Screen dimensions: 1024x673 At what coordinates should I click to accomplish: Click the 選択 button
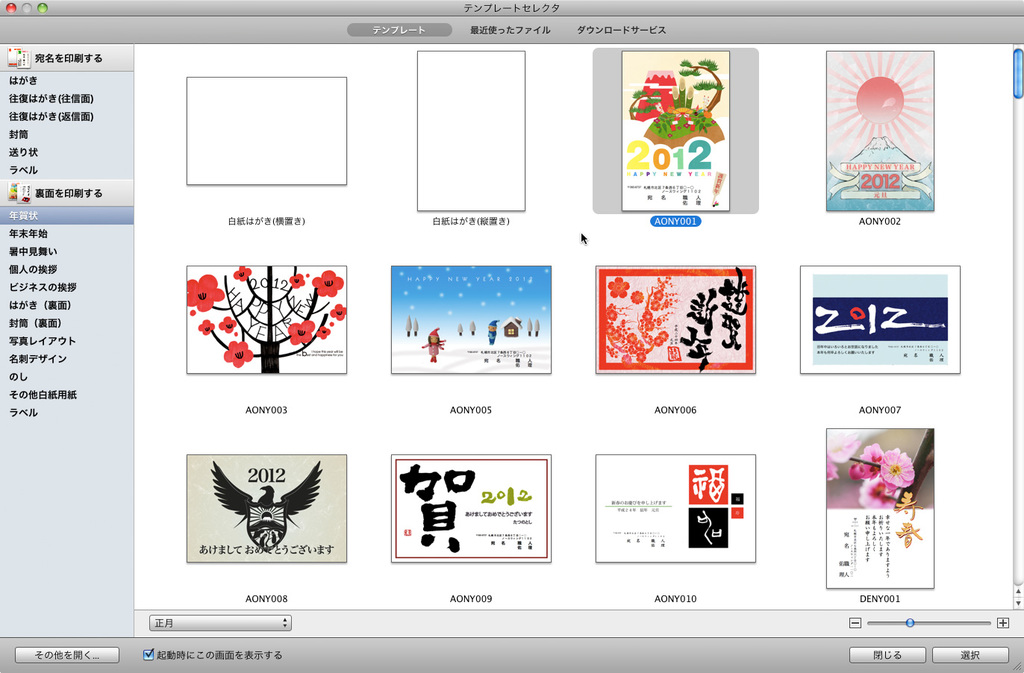point(969,655)
